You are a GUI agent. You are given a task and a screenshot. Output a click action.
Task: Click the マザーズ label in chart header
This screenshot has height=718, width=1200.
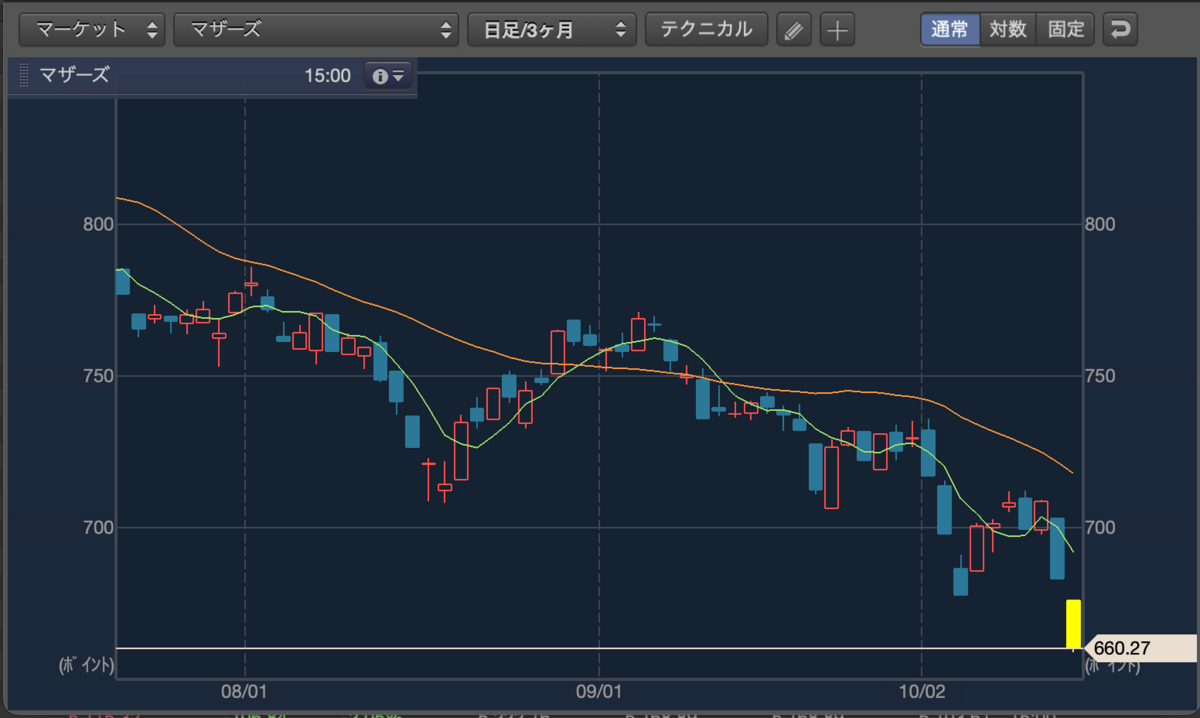[x=74, y=75]
